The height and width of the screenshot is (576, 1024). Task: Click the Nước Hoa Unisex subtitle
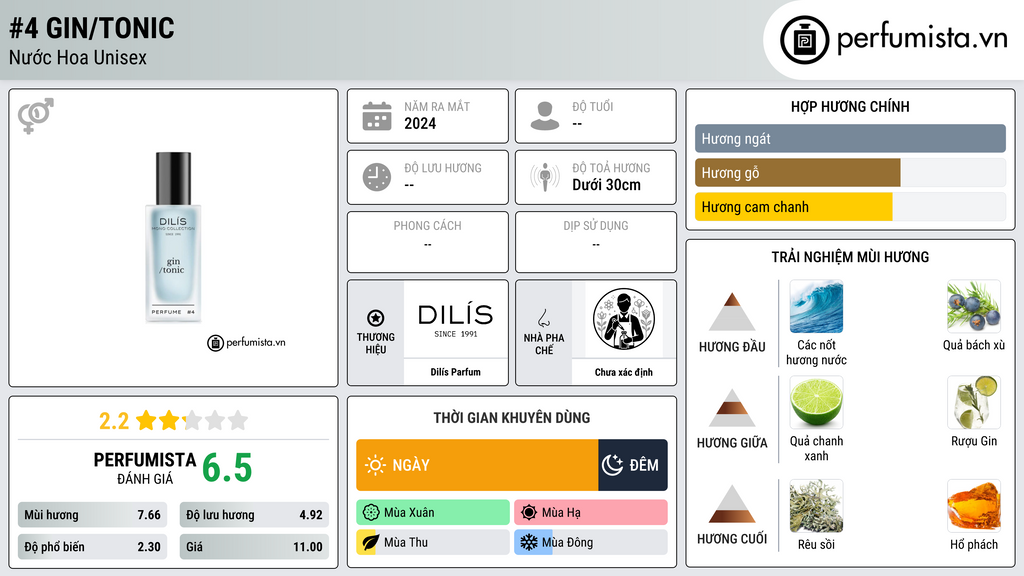tap(78, 58)
